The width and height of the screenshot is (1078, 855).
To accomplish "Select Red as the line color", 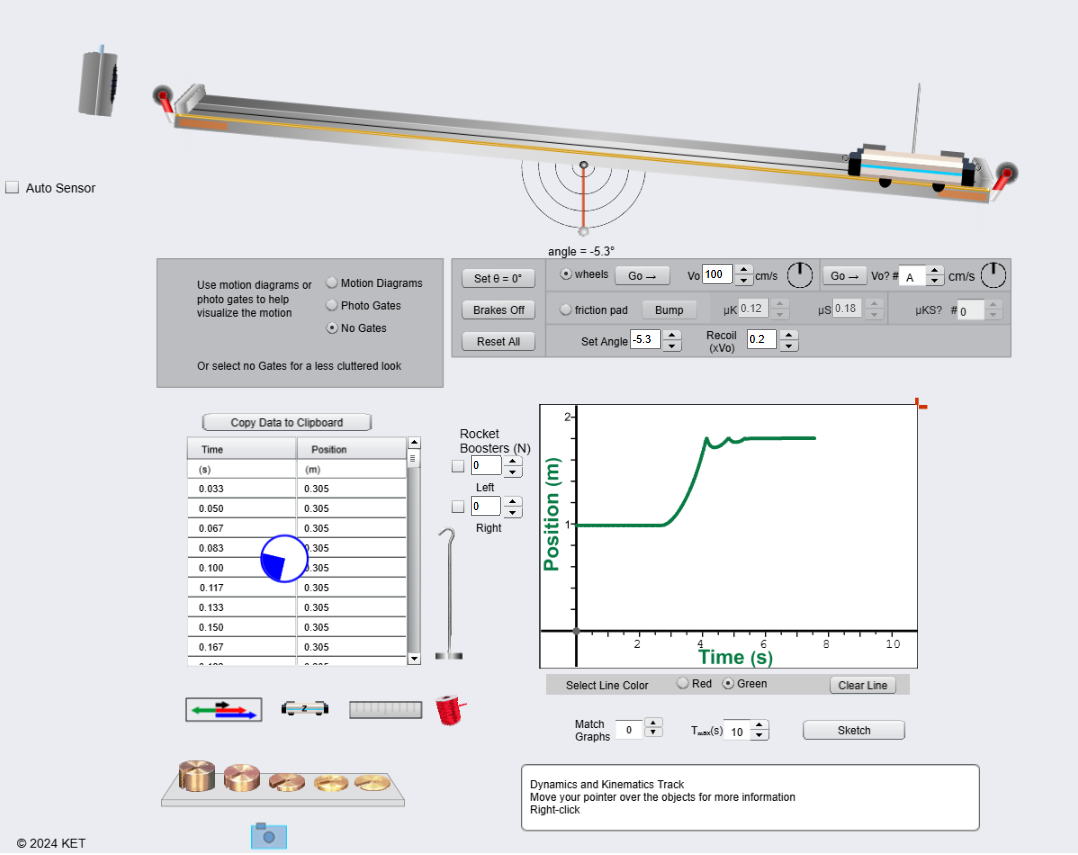I will pos(683,684).
